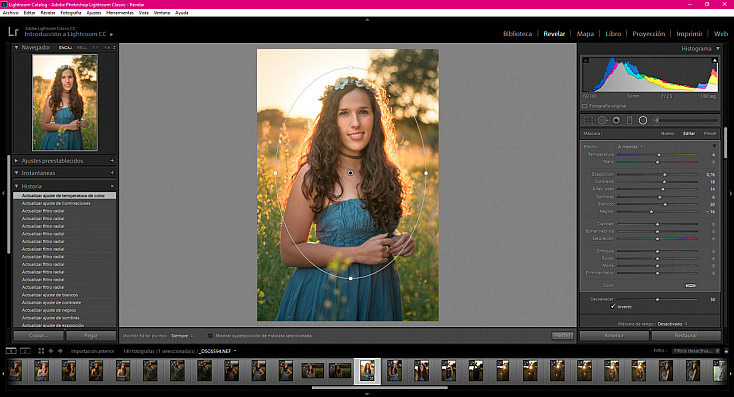The width and height of the screenshot is (734, 397).
Task: Toggle Fotografía original checkbox
Action: [585, 106]
